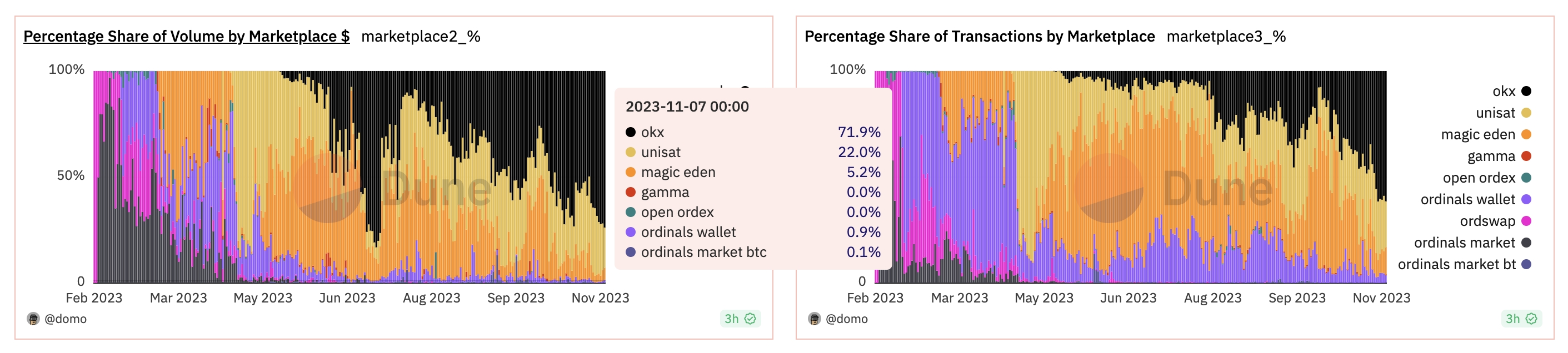Click the 3h refresh status badge on right chart
Screen dimensions: 1568x353
click(1521, 319)
